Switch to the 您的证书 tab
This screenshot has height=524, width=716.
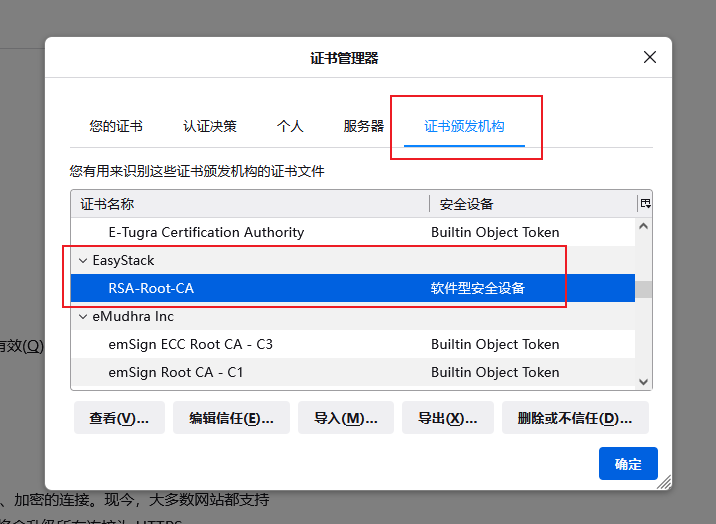pos(116,127)
